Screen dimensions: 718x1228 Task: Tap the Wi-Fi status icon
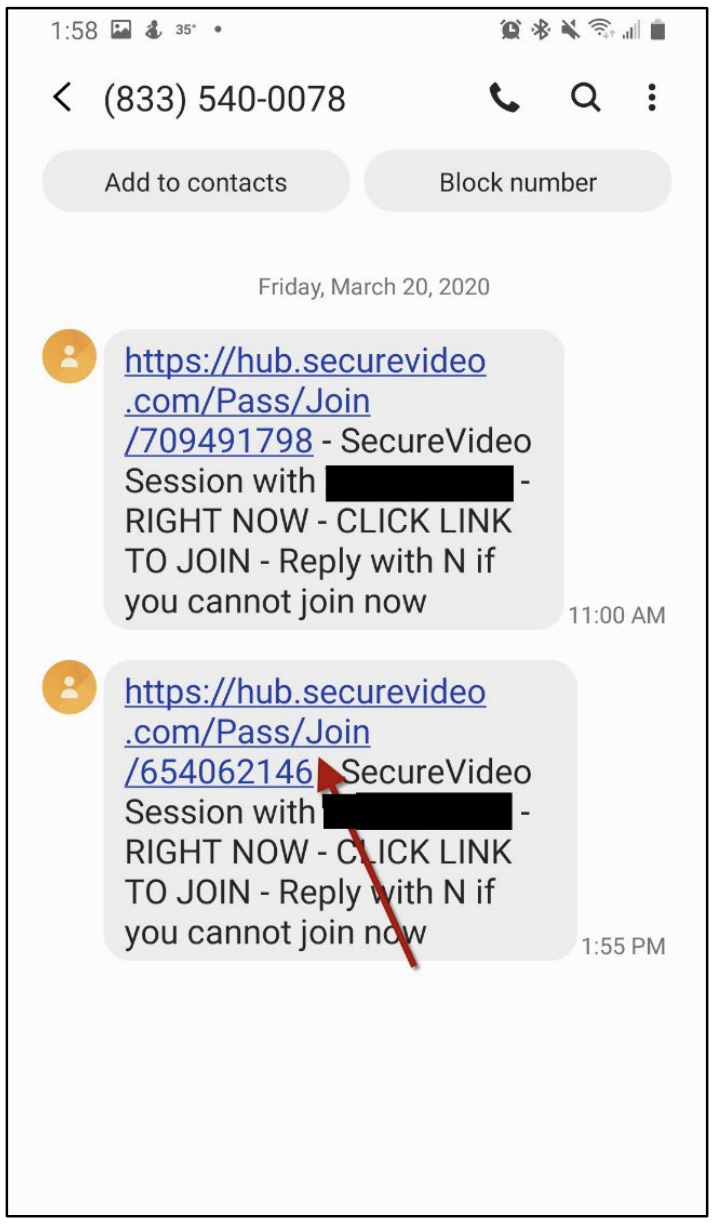(601, 31)
